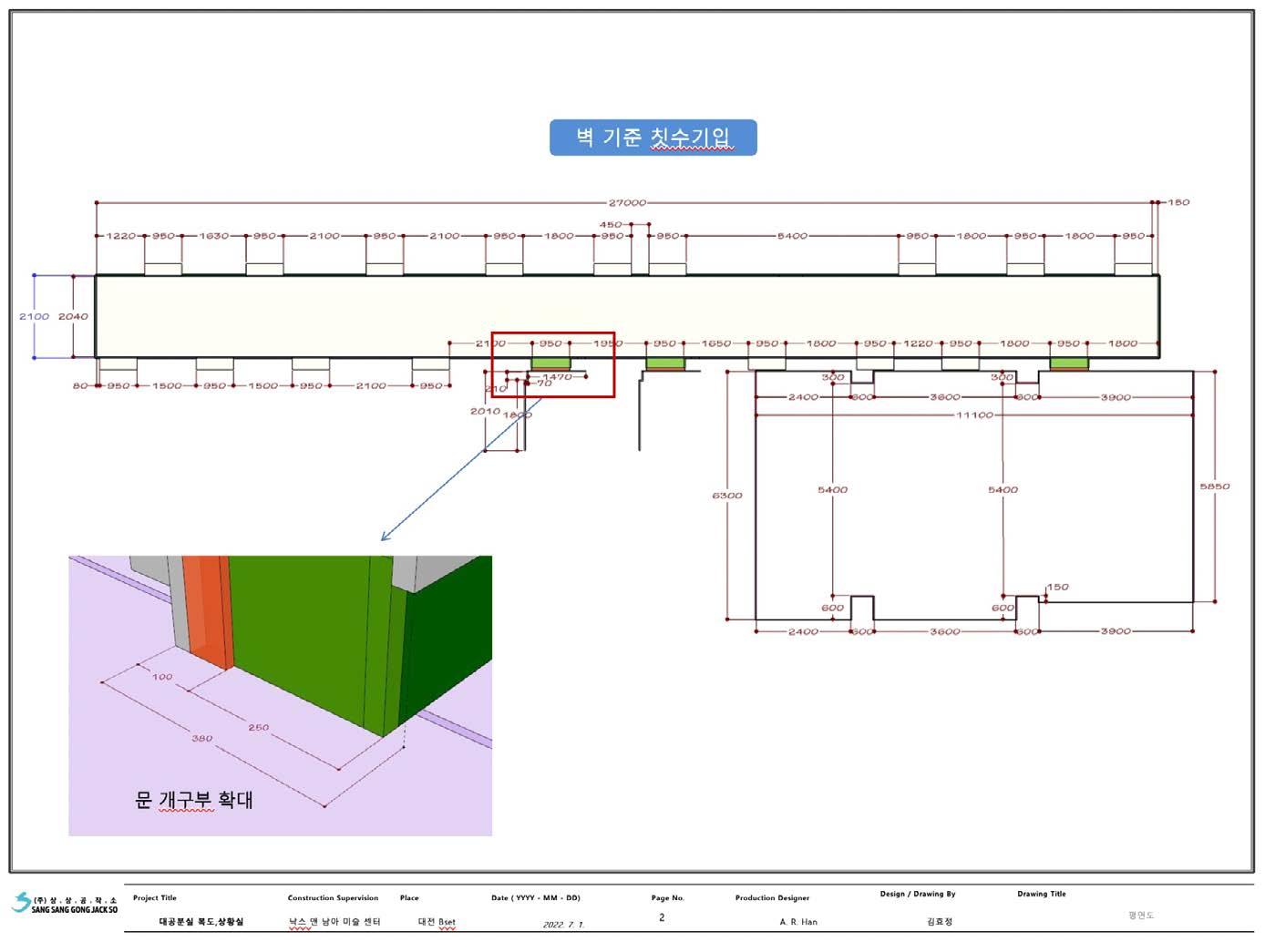Click the 1950 dimension text
The image size is (1265, 952).
[x=608, y=343]
